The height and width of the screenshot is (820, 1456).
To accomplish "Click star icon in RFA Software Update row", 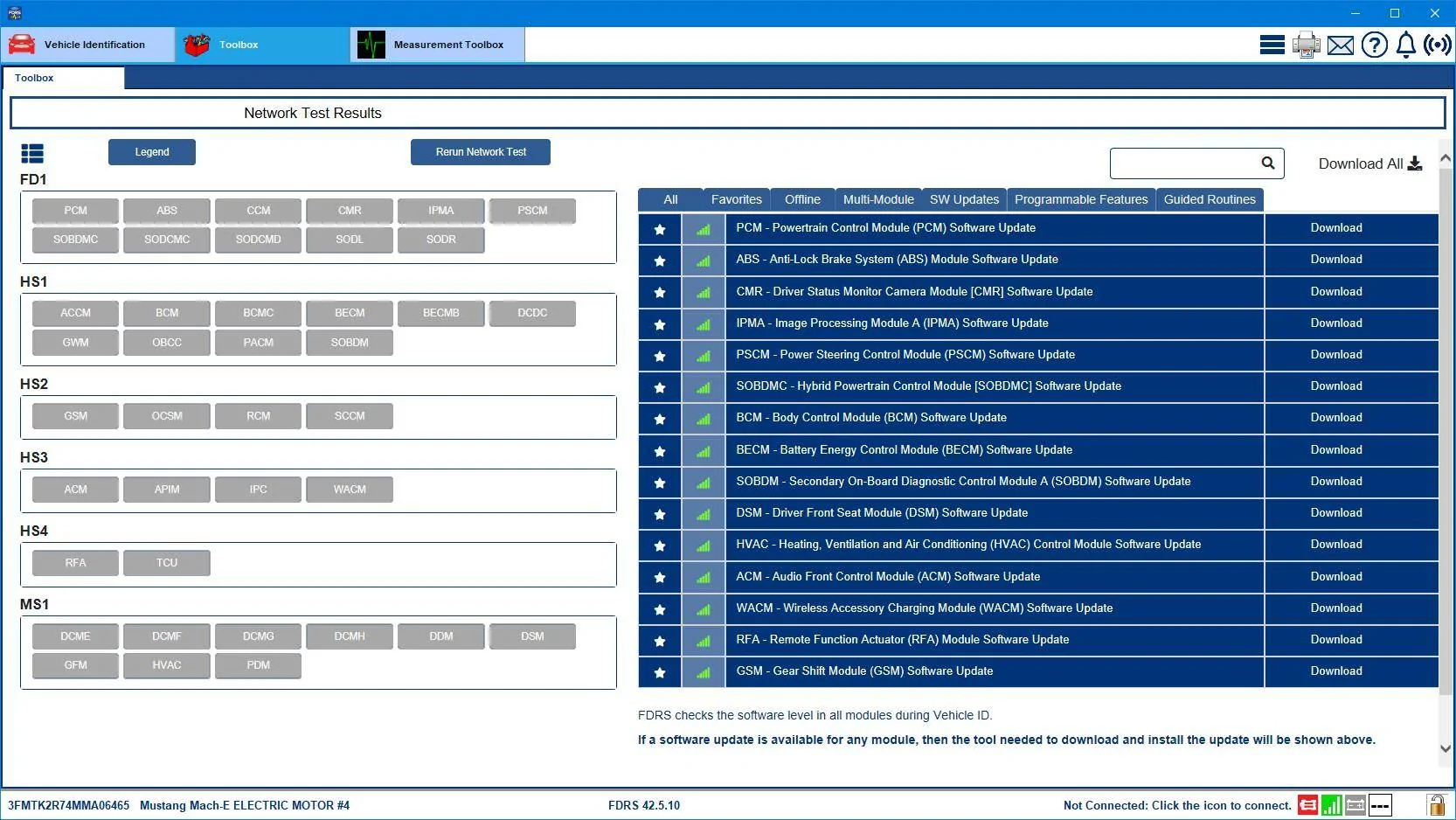I will (x=660, y=641).
